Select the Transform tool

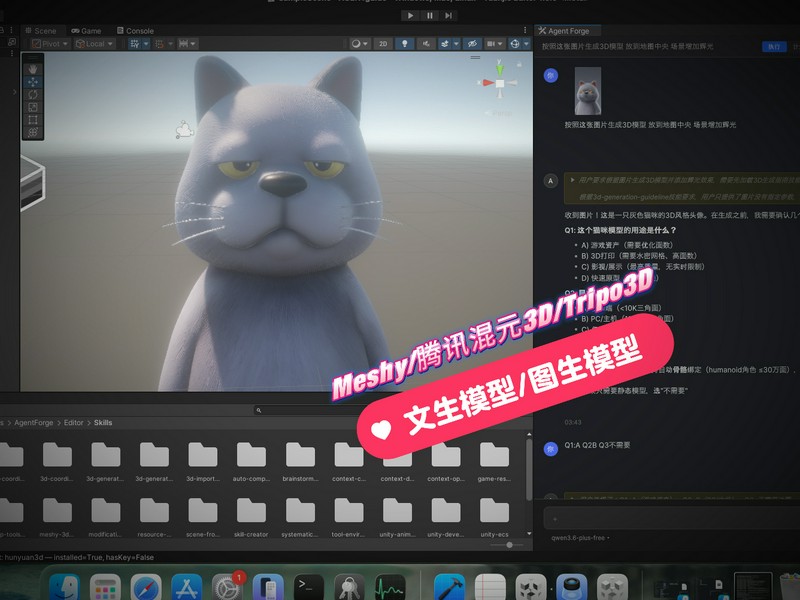[33, 133]
